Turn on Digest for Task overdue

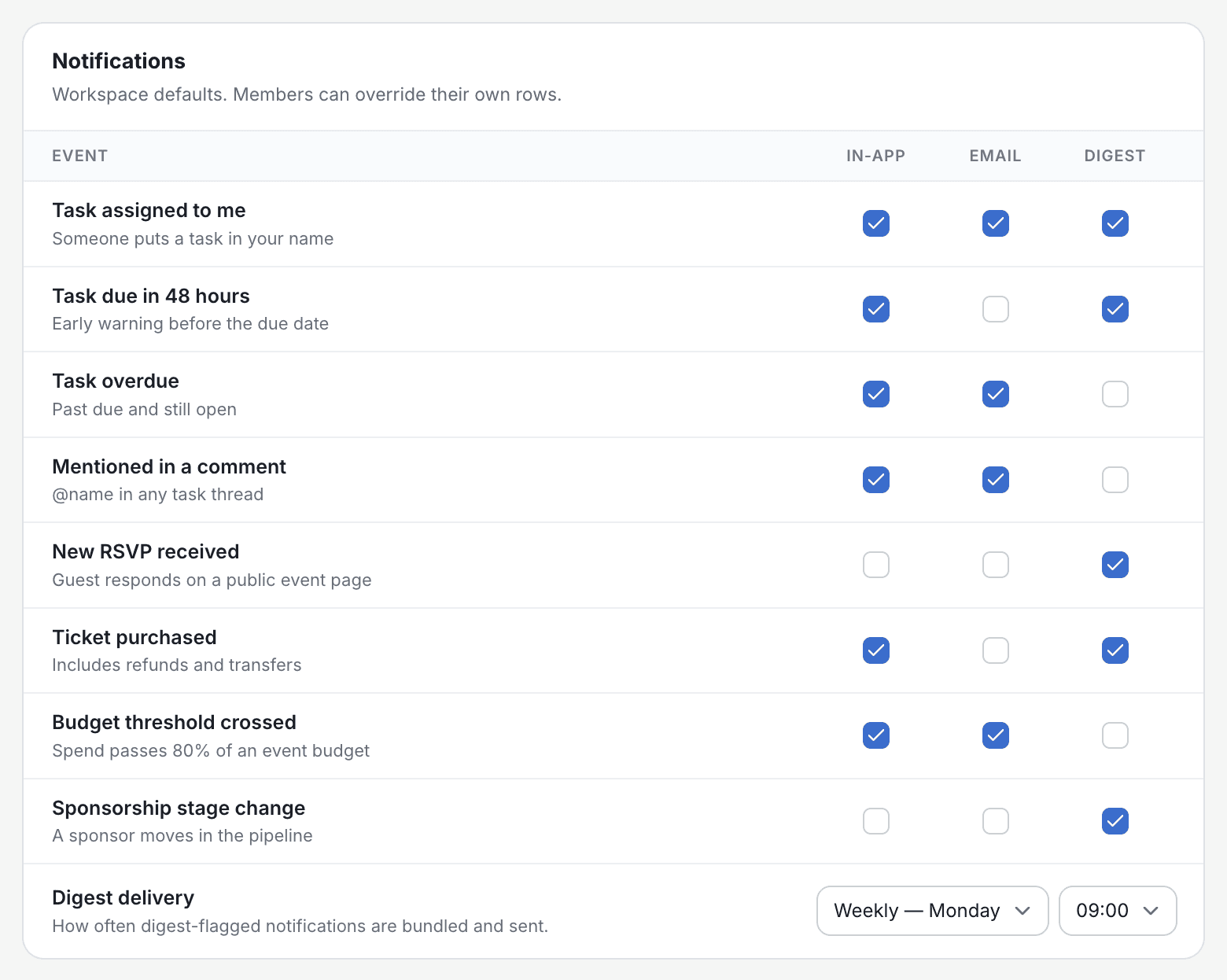pyautogui.click(x=1115, y=394)
